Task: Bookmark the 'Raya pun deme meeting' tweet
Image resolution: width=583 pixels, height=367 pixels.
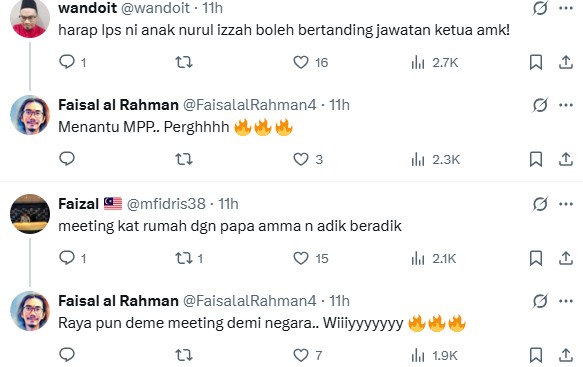Action: 536,355
